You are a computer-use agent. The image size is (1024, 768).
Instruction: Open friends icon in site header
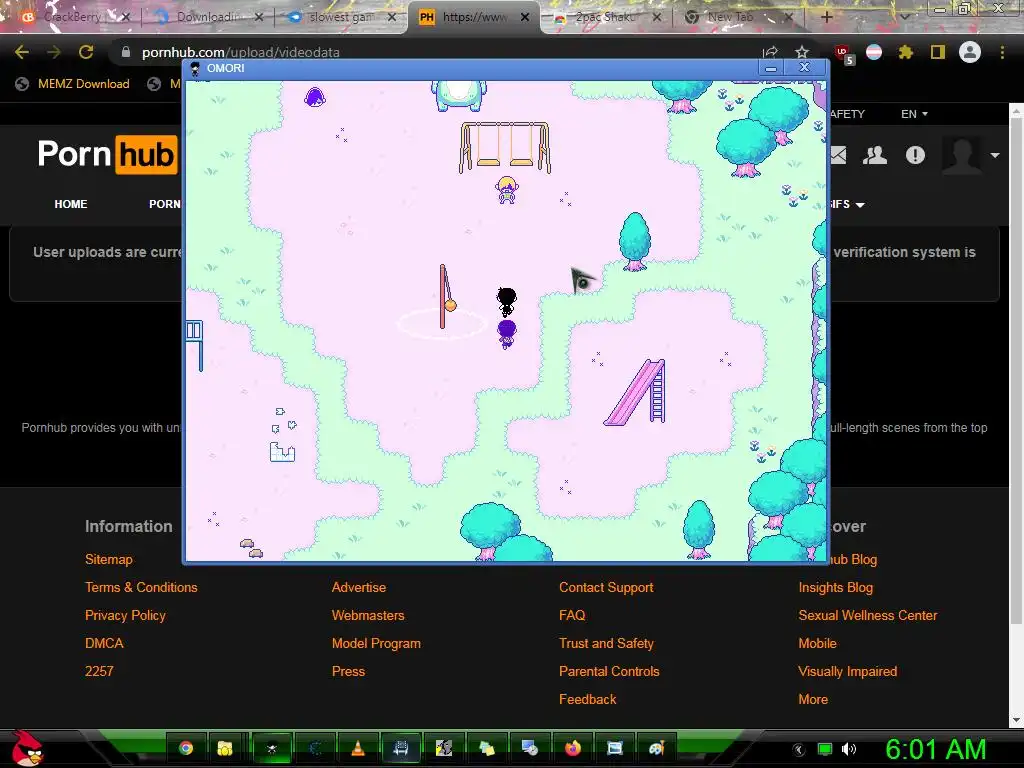[x=874, y=155]
